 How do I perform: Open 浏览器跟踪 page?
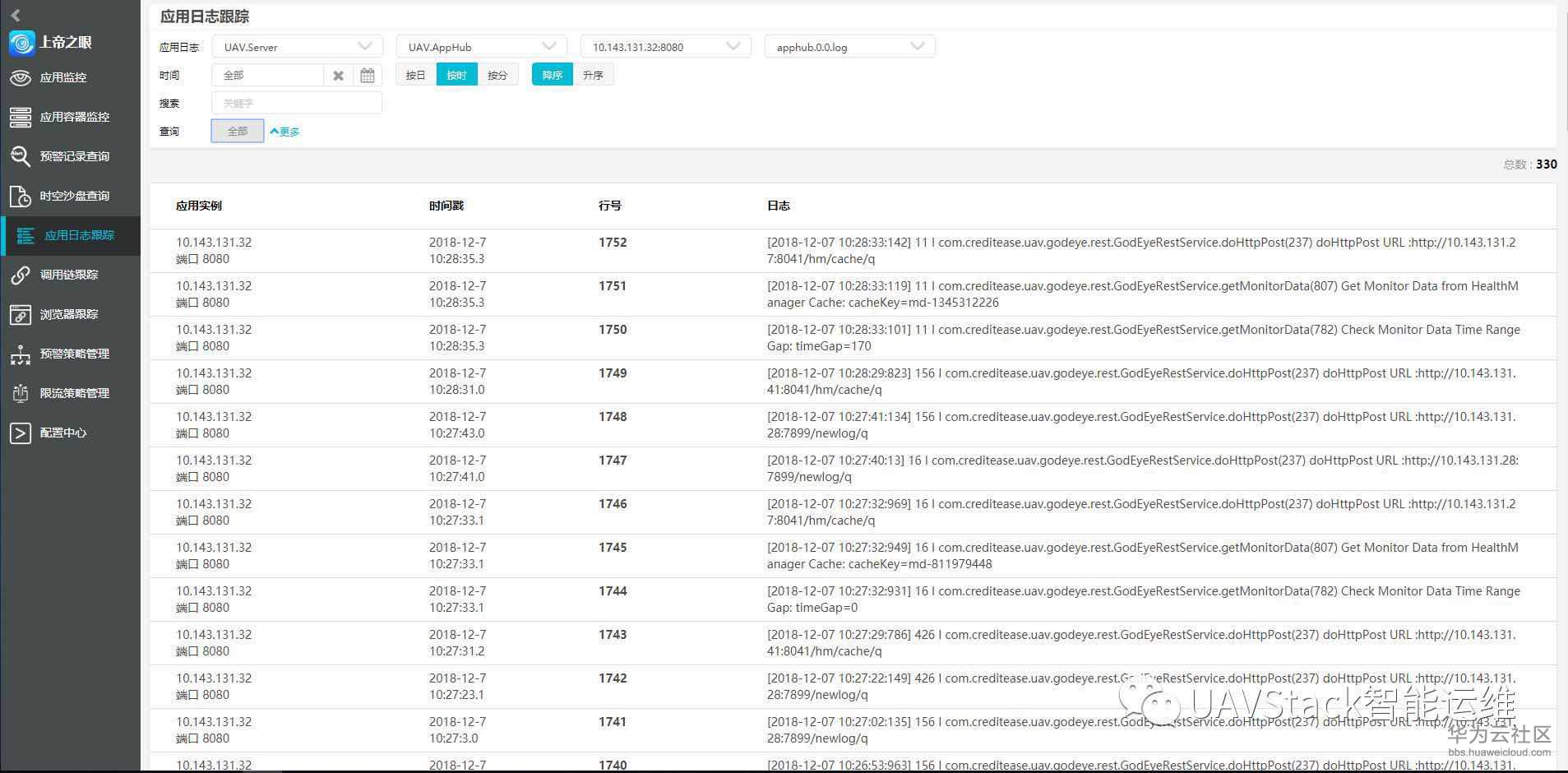click(69, 314)
